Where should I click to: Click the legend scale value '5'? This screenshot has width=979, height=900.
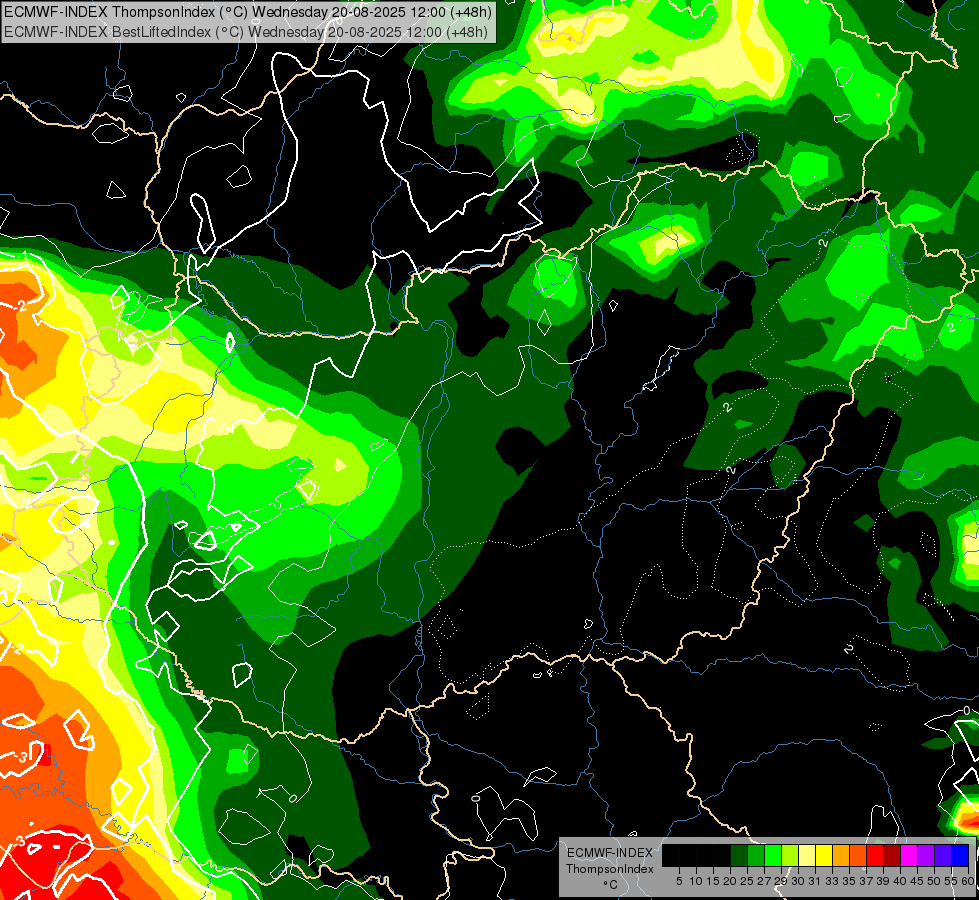[x=679, y=881]
